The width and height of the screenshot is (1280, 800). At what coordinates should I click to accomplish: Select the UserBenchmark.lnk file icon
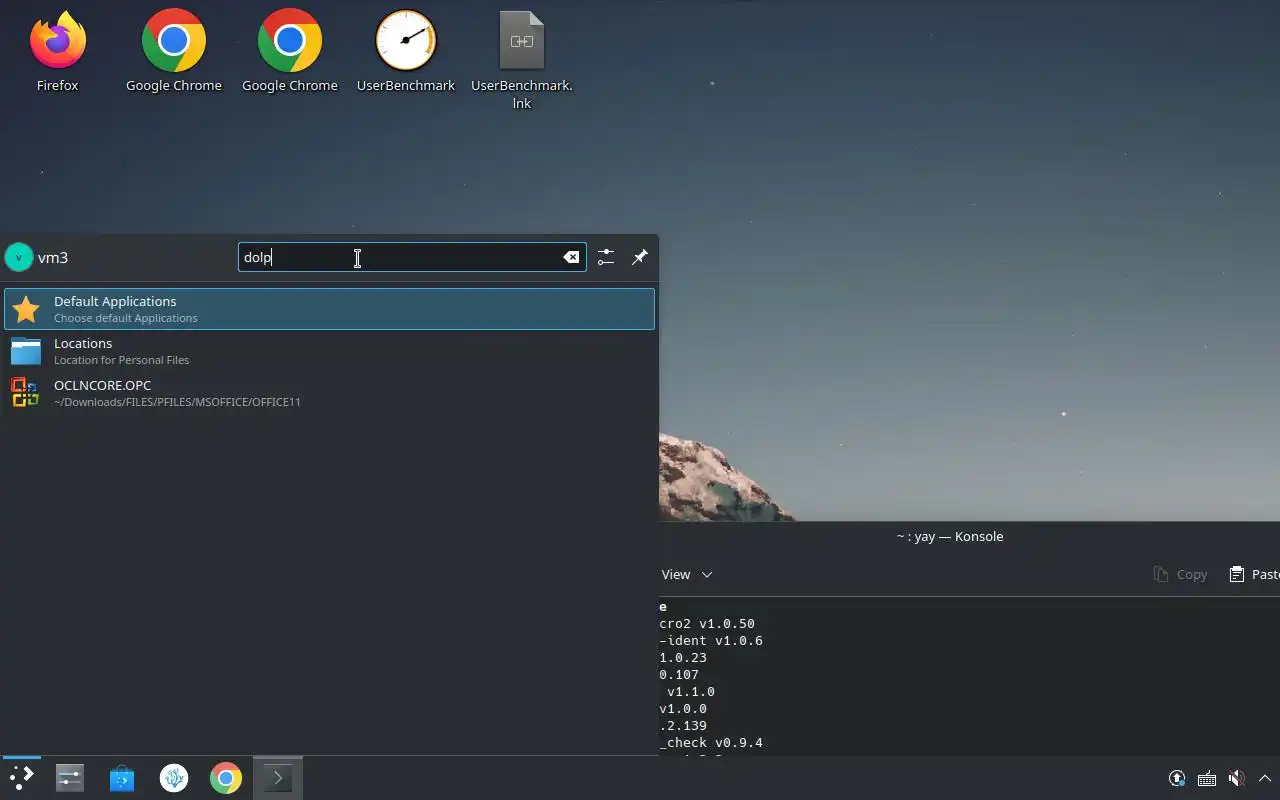click(x=521, y=60)
